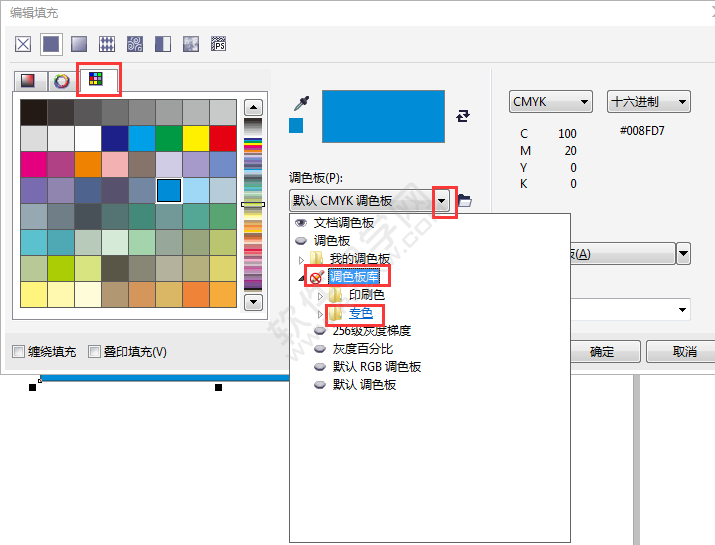Select the 我的调色板 folder
Screen dimensions: 715x545
[x=360, y=259]
